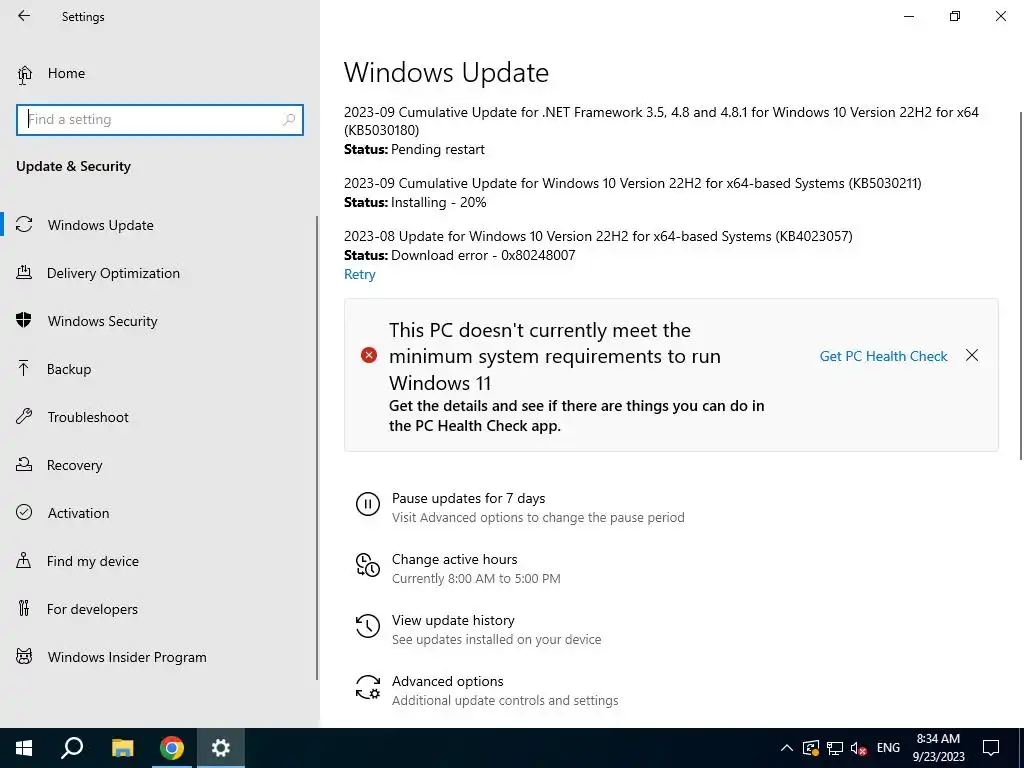Click the network tray icon
1024x768 pixels.
click(835, 748)
